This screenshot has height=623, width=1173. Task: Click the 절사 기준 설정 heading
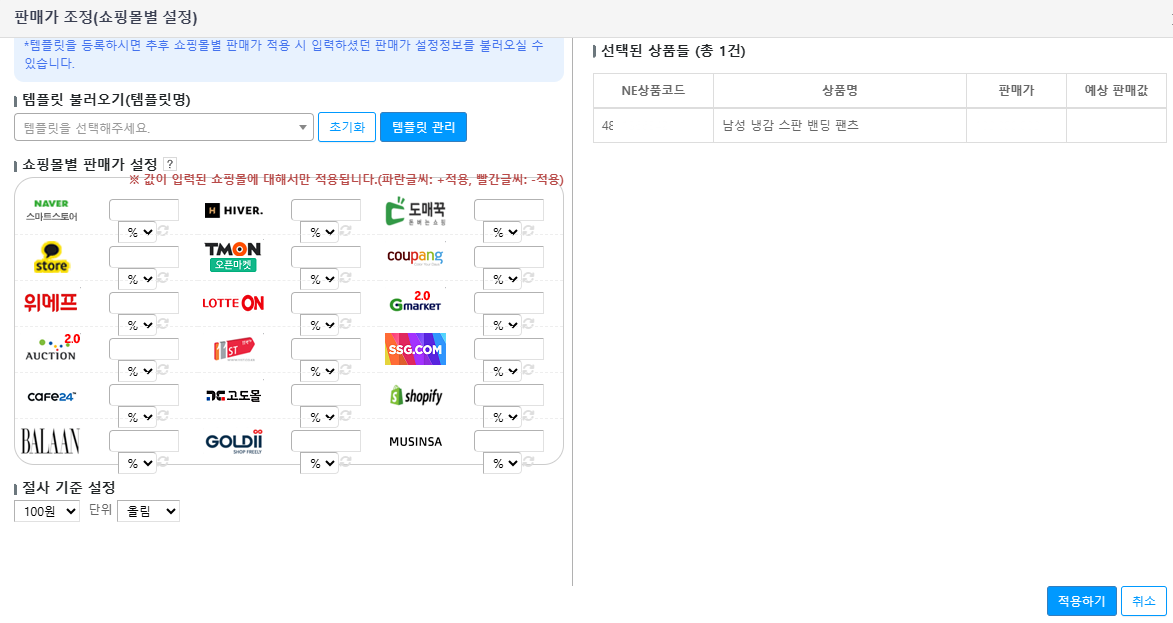point(68,488)
